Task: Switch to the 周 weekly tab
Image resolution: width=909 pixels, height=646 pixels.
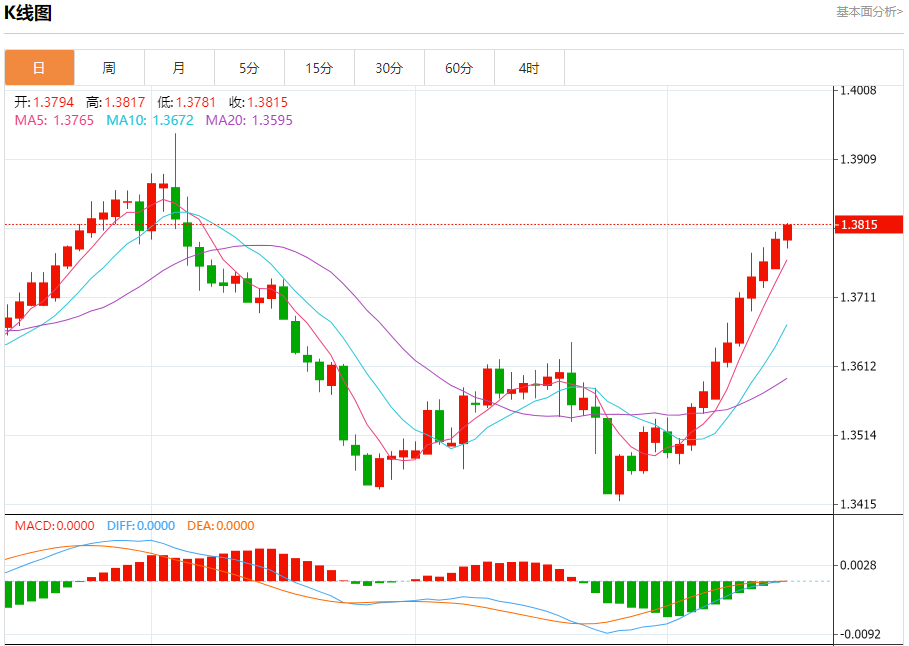Action: point(109,68)
